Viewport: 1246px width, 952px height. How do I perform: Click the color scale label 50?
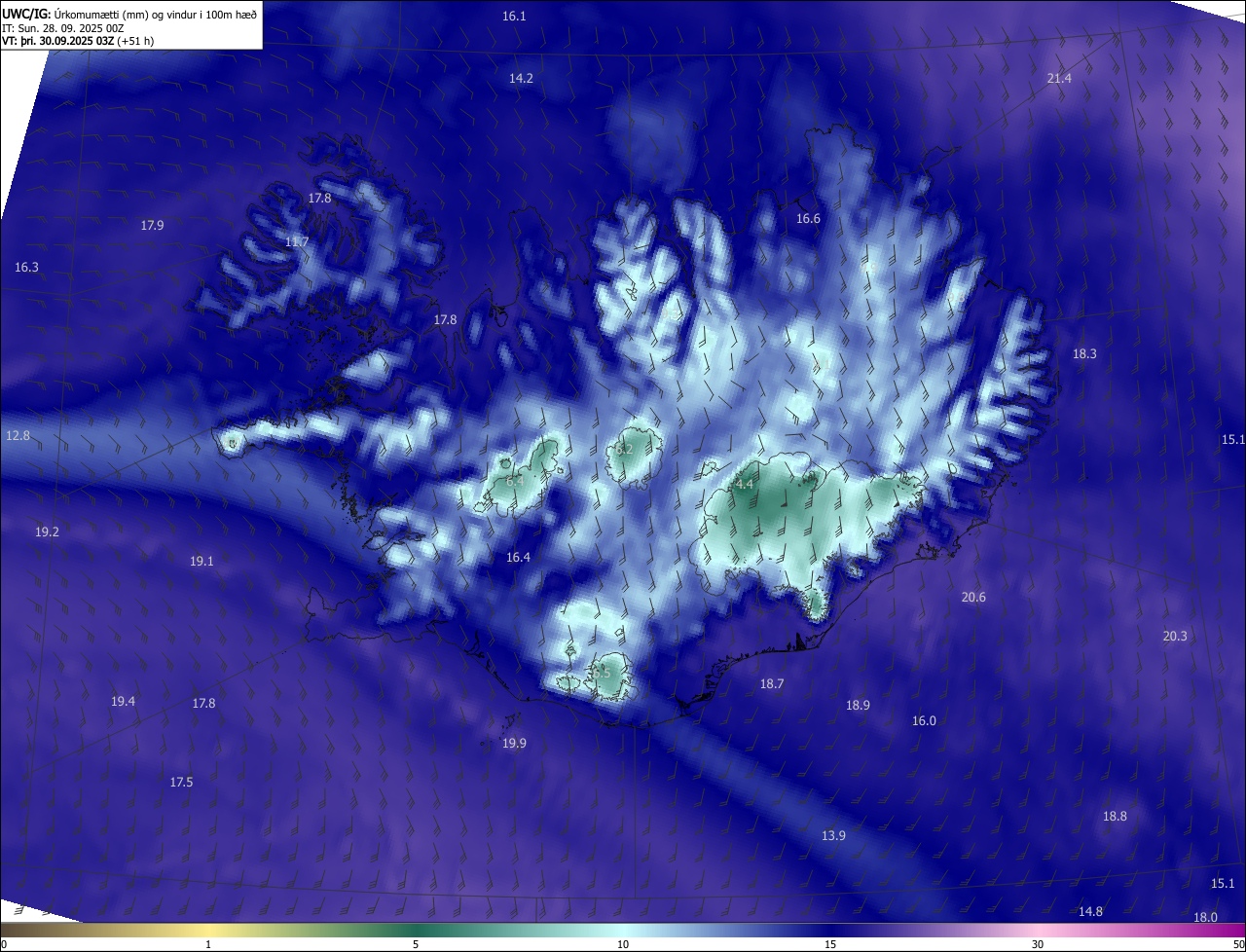(1238, 944)
